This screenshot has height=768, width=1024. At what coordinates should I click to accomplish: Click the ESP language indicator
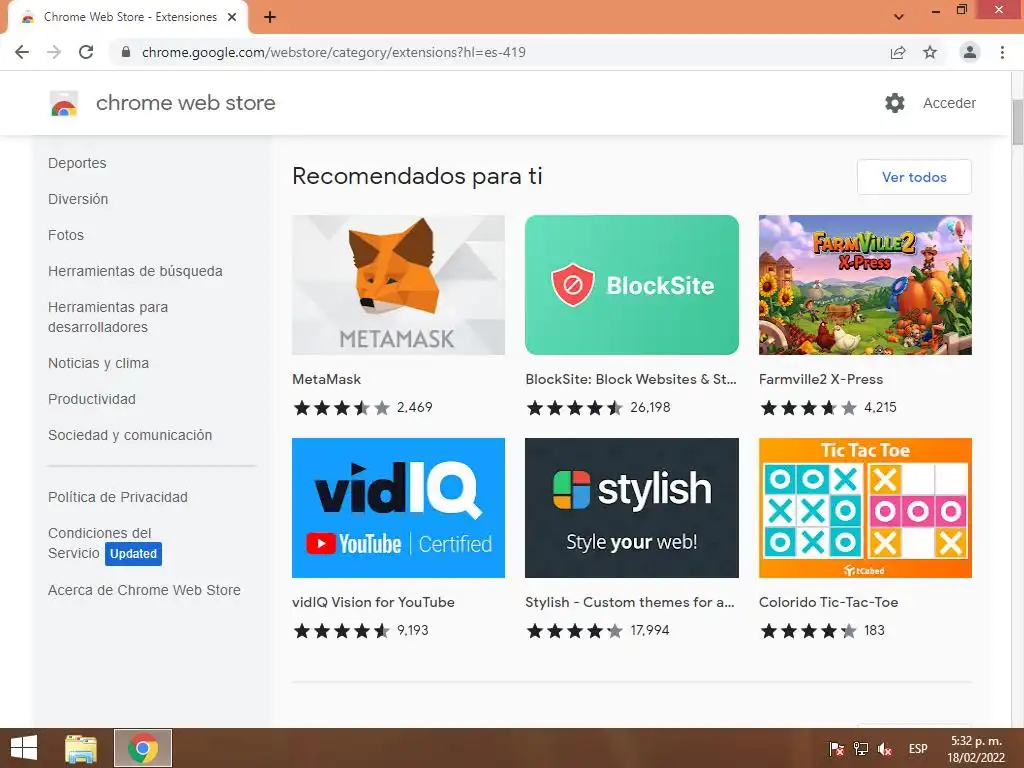[x=918, y=749]
